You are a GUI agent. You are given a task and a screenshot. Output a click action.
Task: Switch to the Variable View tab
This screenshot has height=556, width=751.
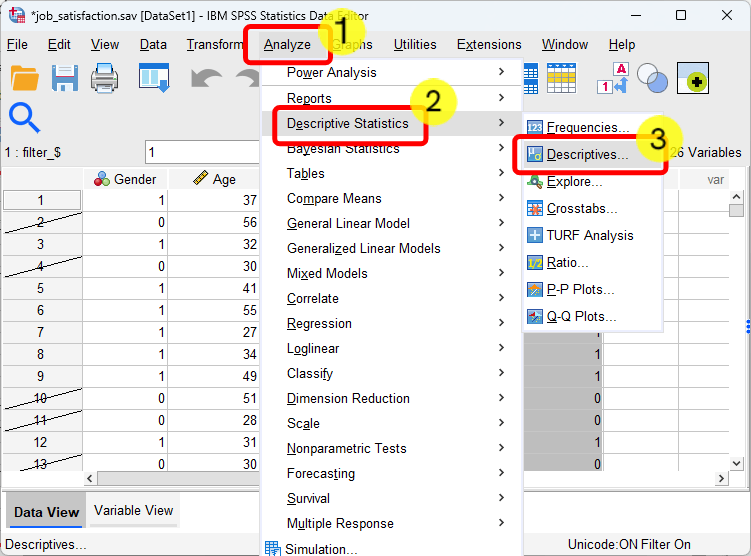point(134,511)
